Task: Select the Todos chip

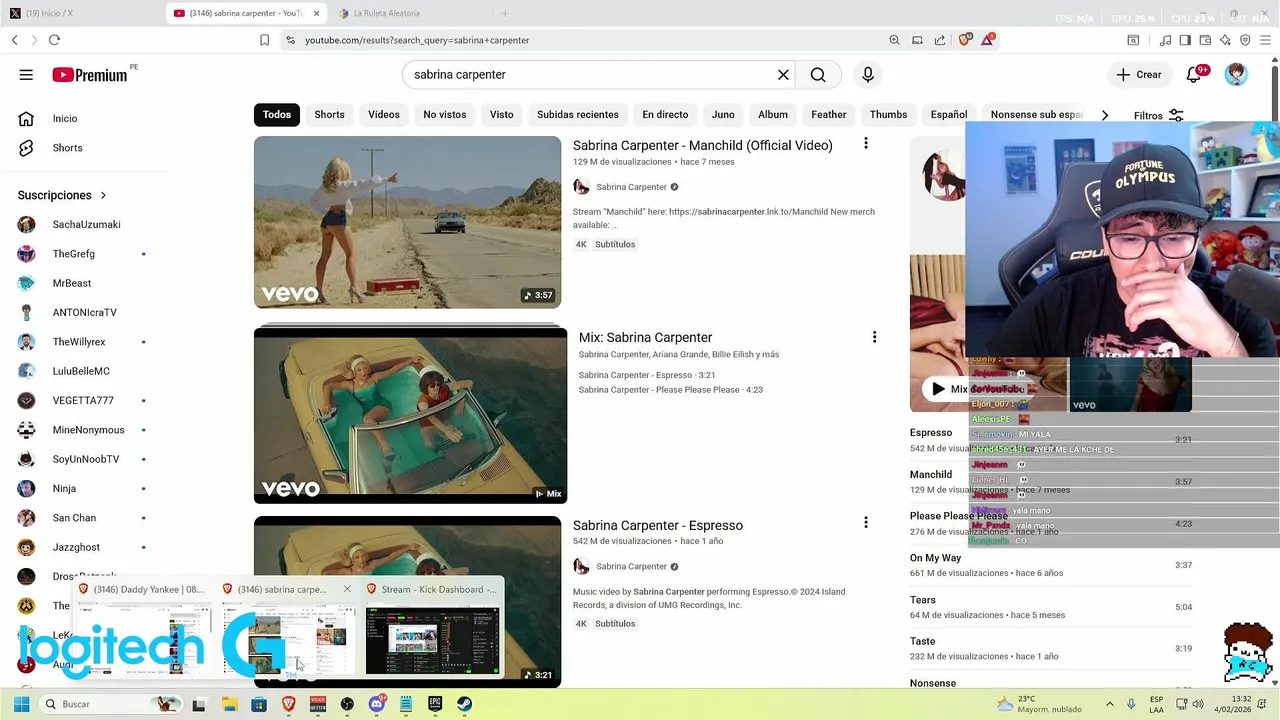Action: coord(277,115)
